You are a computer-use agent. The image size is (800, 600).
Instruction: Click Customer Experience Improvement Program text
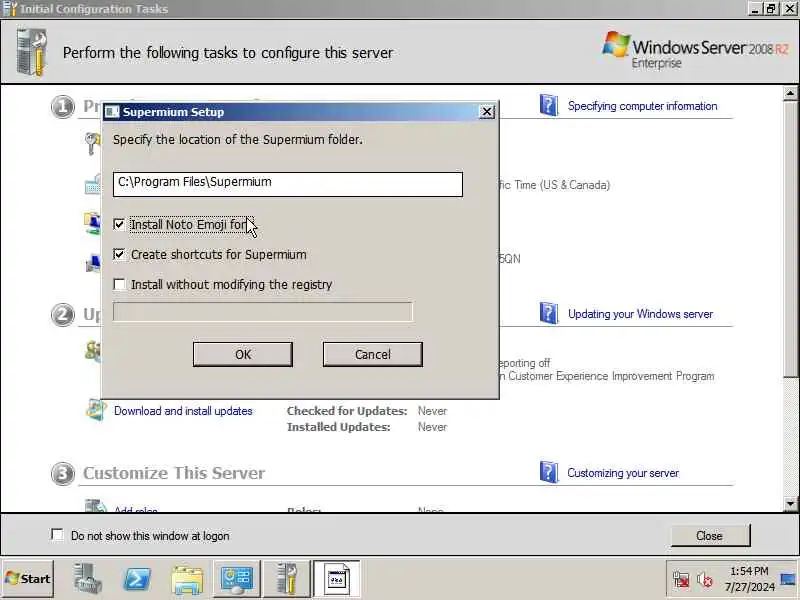[x=611, y=376]
